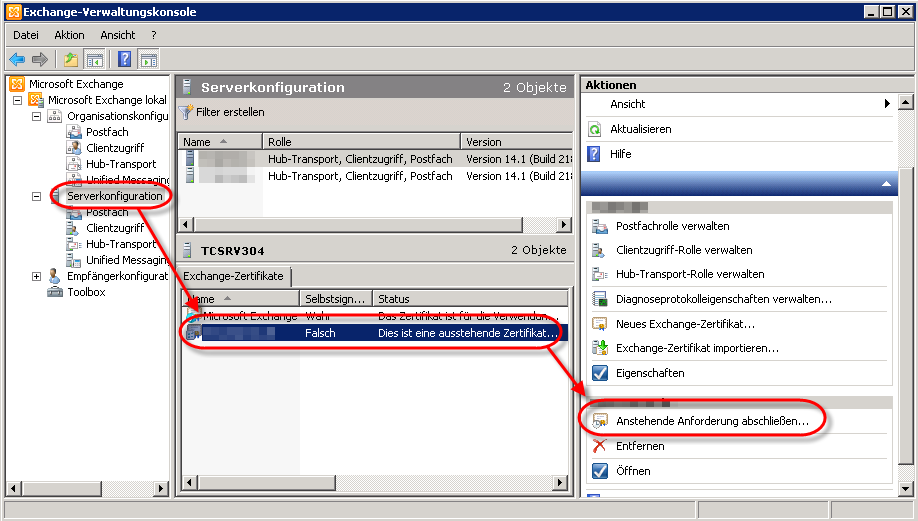This screenshot has height=521, width=918.
Task: Open the Aktion menu
Action: (x=69, y=35)
